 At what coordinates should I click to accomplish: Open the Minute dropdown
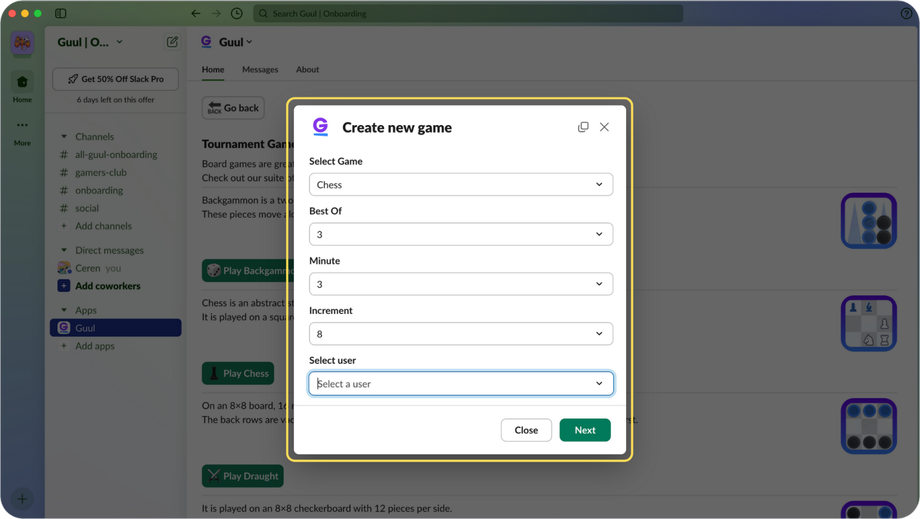pyautogui.click(x=460, y=284)
